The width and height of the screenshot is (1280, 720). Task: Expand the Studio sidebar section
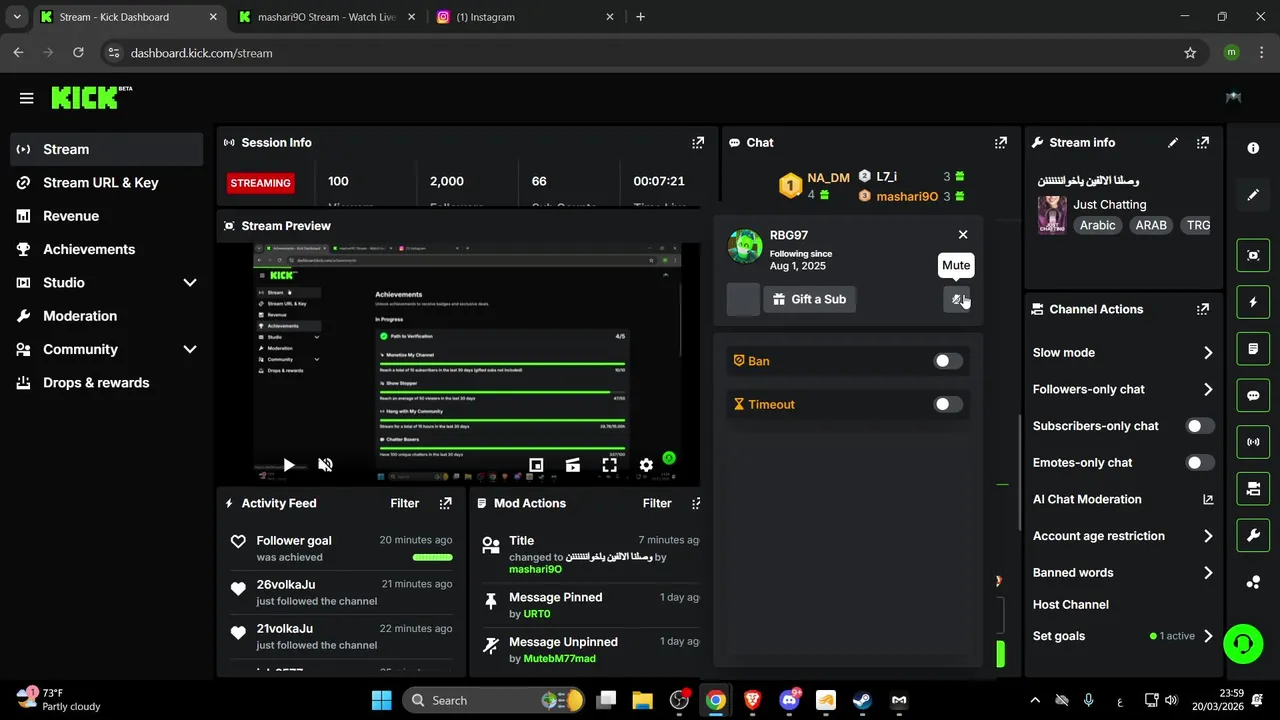(190, 283)
